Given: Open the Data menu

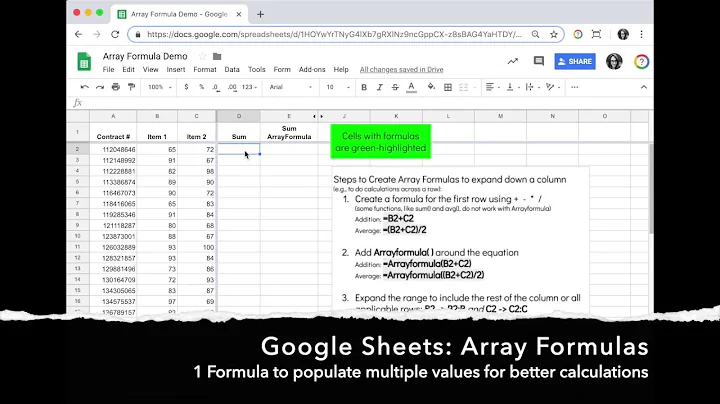Looking at the screenshot, I should tap(232, 69).
